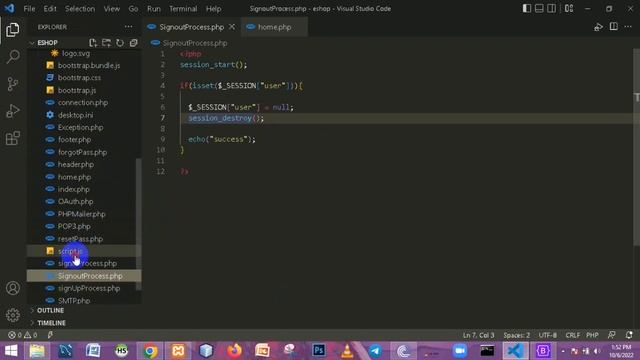Image resolution: width=640 pixels, height=360 pixels.
Task: Toggle the bottom panel layout icon
Action: tap(539, 9)
